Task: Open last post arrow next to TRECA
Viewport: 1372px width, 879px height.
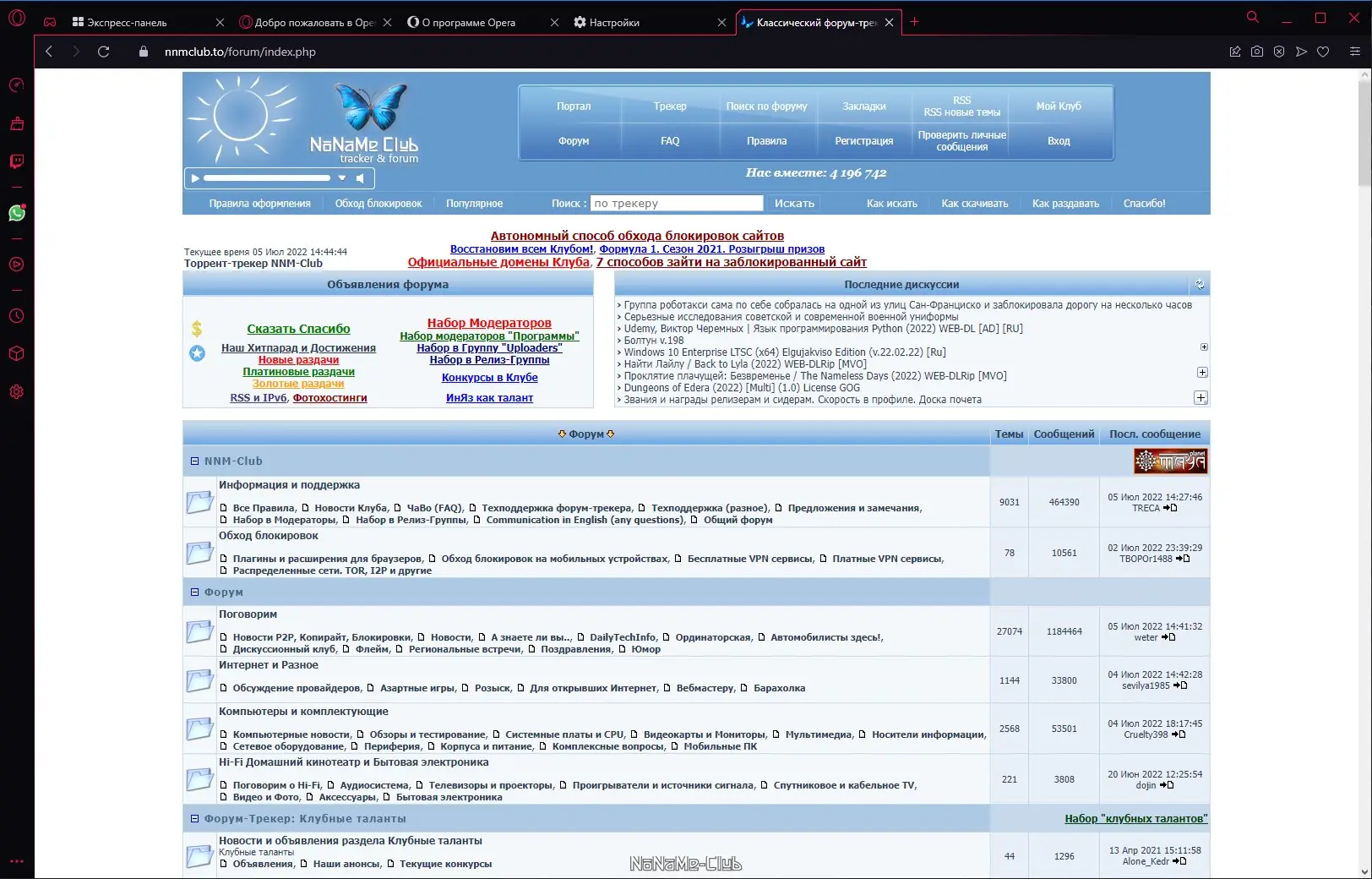Action: [1170, 508]
